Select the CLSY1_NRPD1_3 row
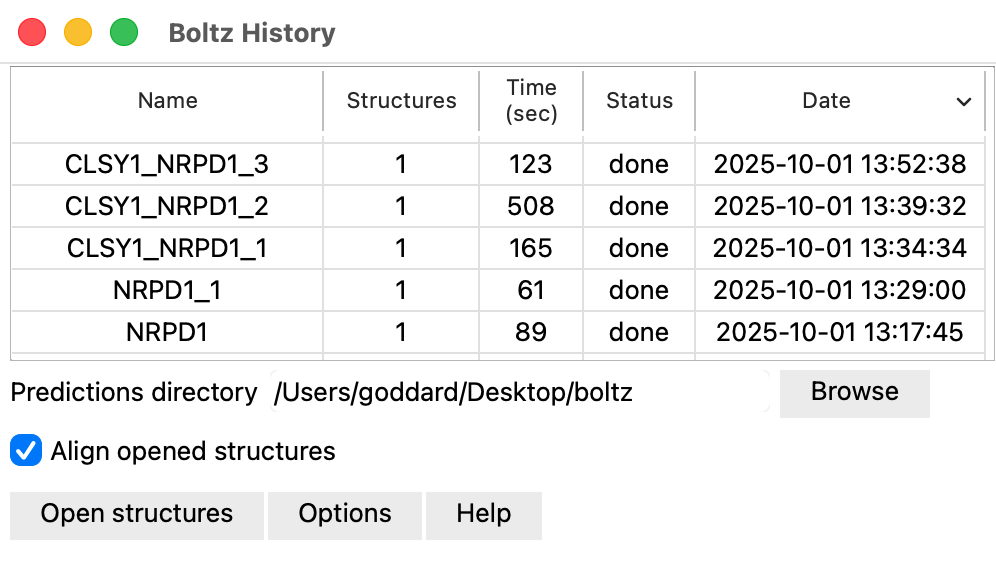Image resolution: width=996 pixels, height=562 pixels. (x=167, y=164)
